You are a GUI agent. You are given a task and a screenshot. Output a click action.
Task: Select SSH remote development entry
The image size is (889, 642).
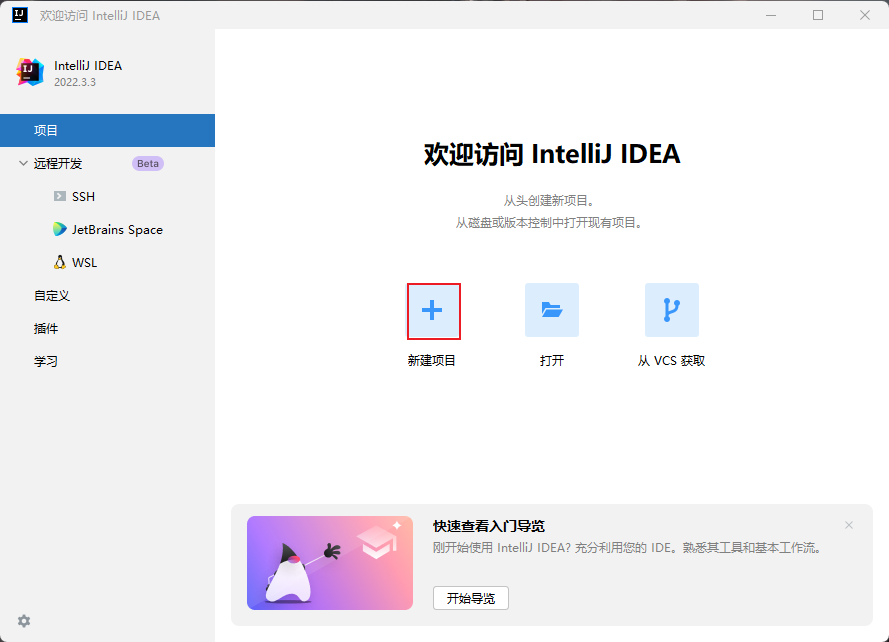click(x=107, y=196)
